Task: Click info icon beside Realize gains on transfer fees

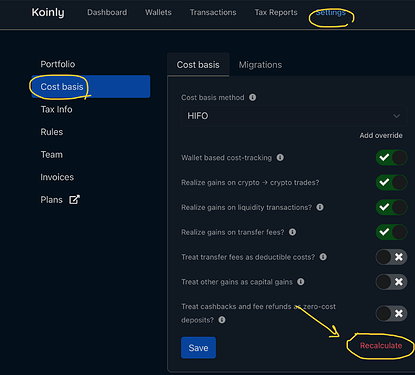Action: tap(292, 232)
